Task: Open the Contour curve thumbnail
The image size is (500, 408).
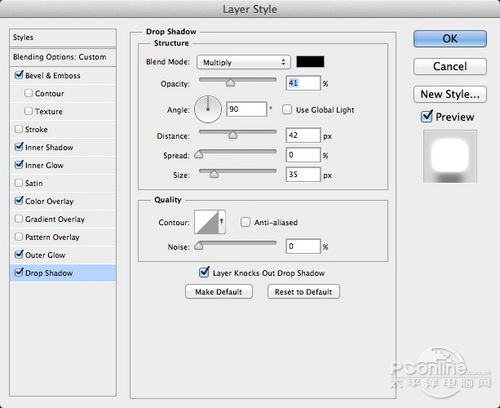Action: pos(206,222)
